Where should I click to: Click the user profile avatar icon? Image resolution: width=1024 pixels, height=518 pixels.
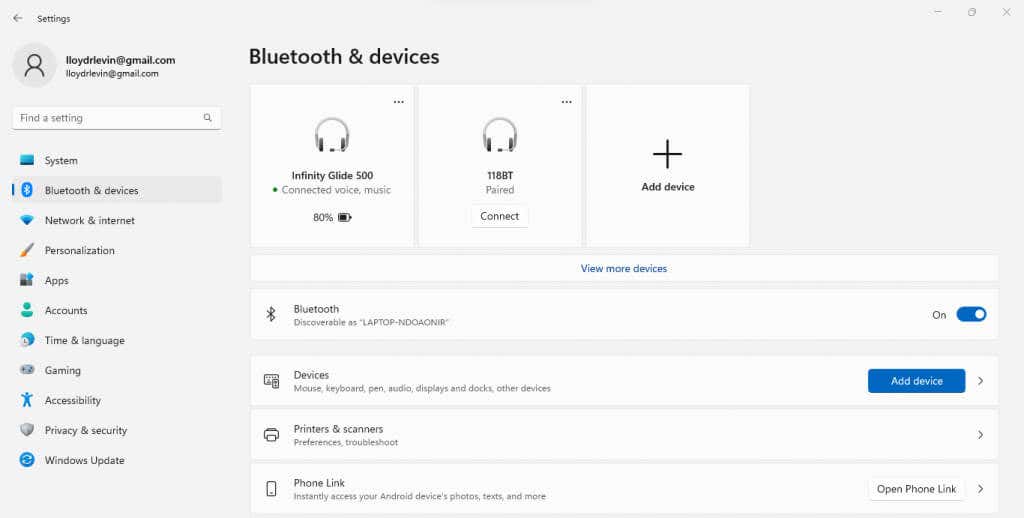click(x=34, y=65)
